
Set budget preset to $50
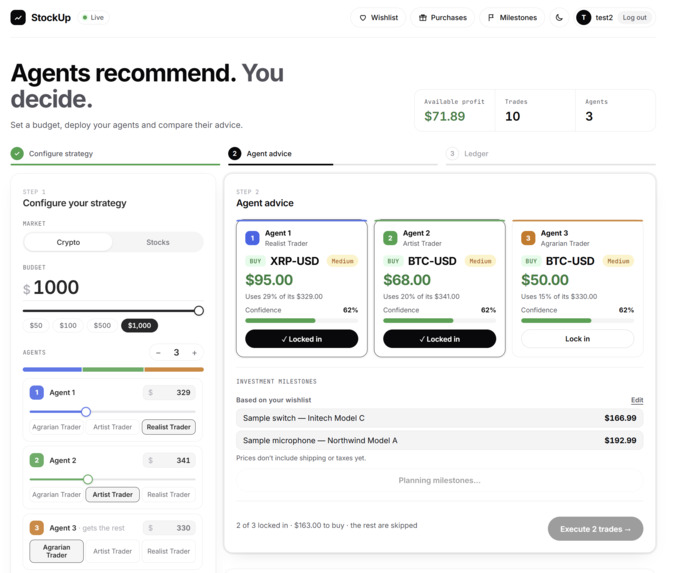[36, 325]
